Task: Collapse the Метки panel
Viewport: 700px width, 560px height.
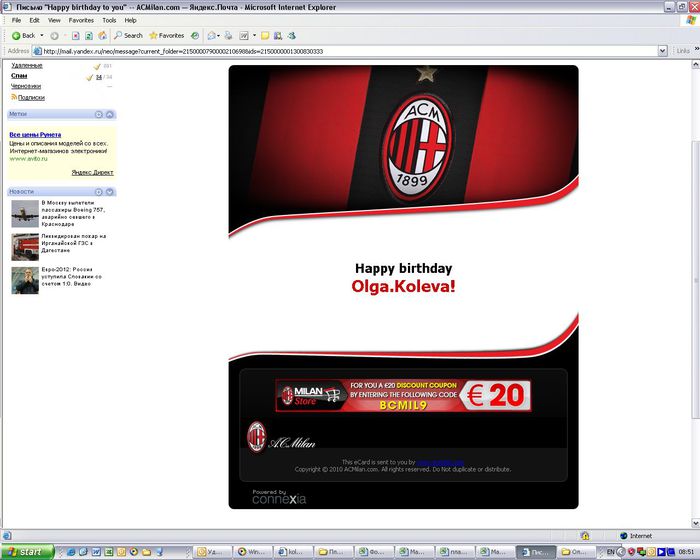Action: [109, 114]
